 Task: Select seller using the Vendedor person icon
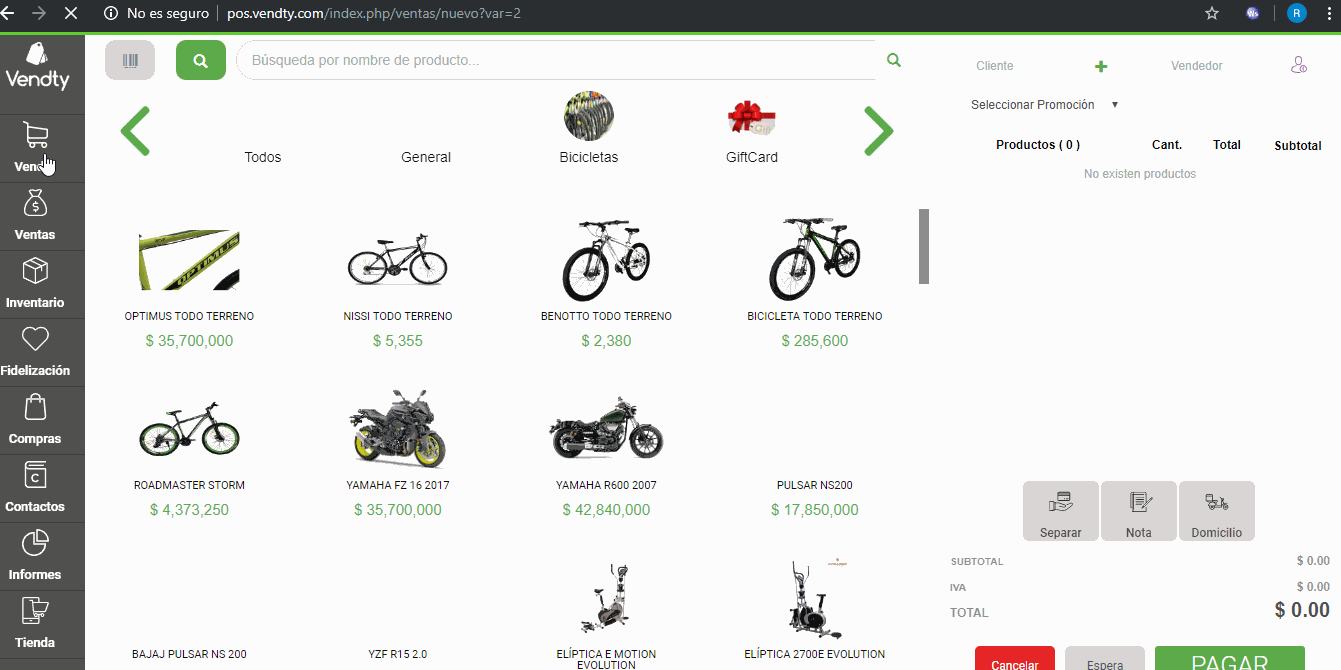click(1299, 66)
